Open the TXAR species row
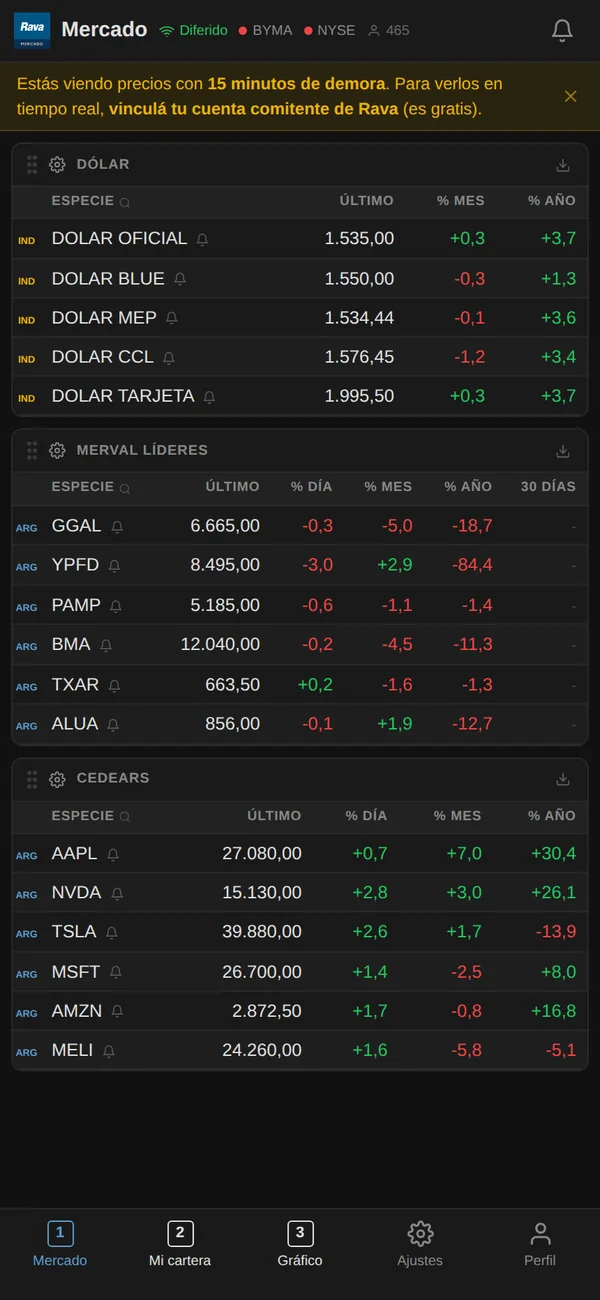 [x=300, y=685]
